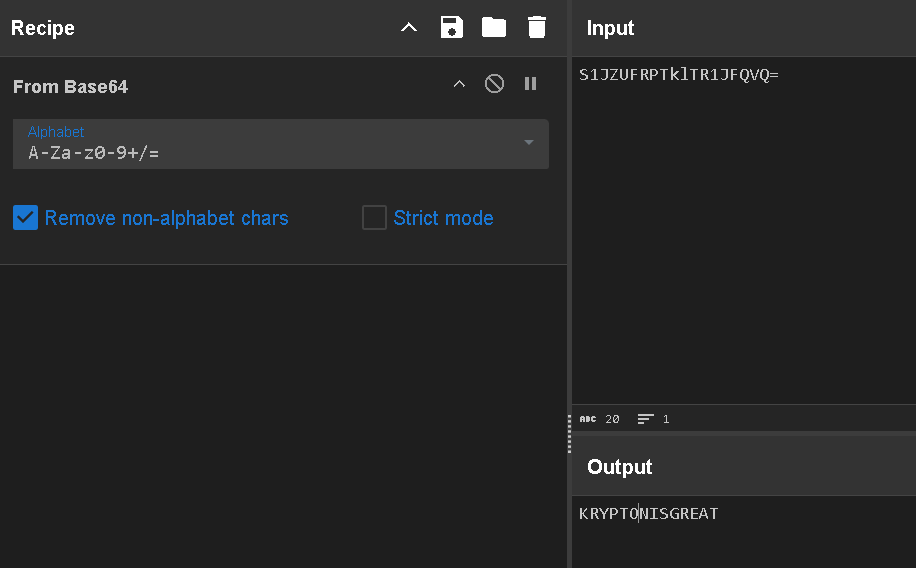The width and height of the screenshot is (916, 568).
Task: Enable the Strict mode checkbox
Action: pos(374,218)
